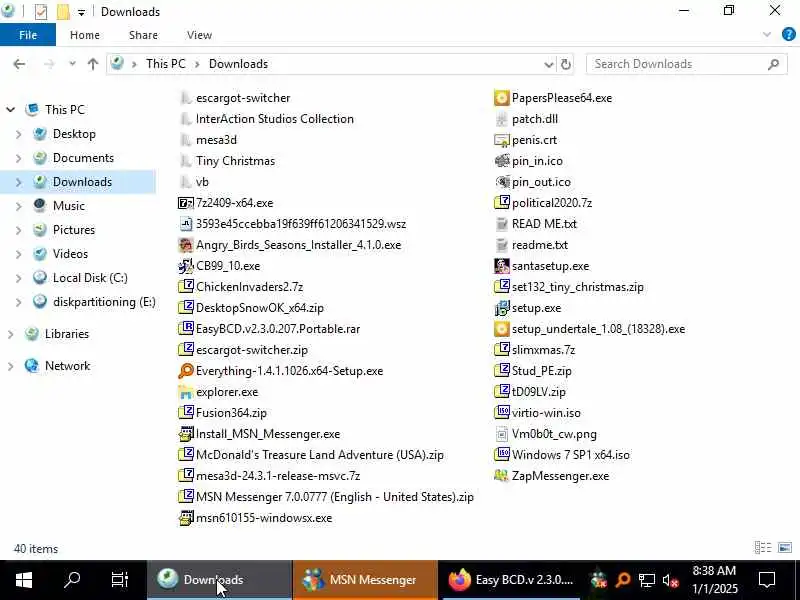Viewport: 800px width, 600px height.
Task: Click the pin_in.ico icon
Action: (x=502, y=161)
